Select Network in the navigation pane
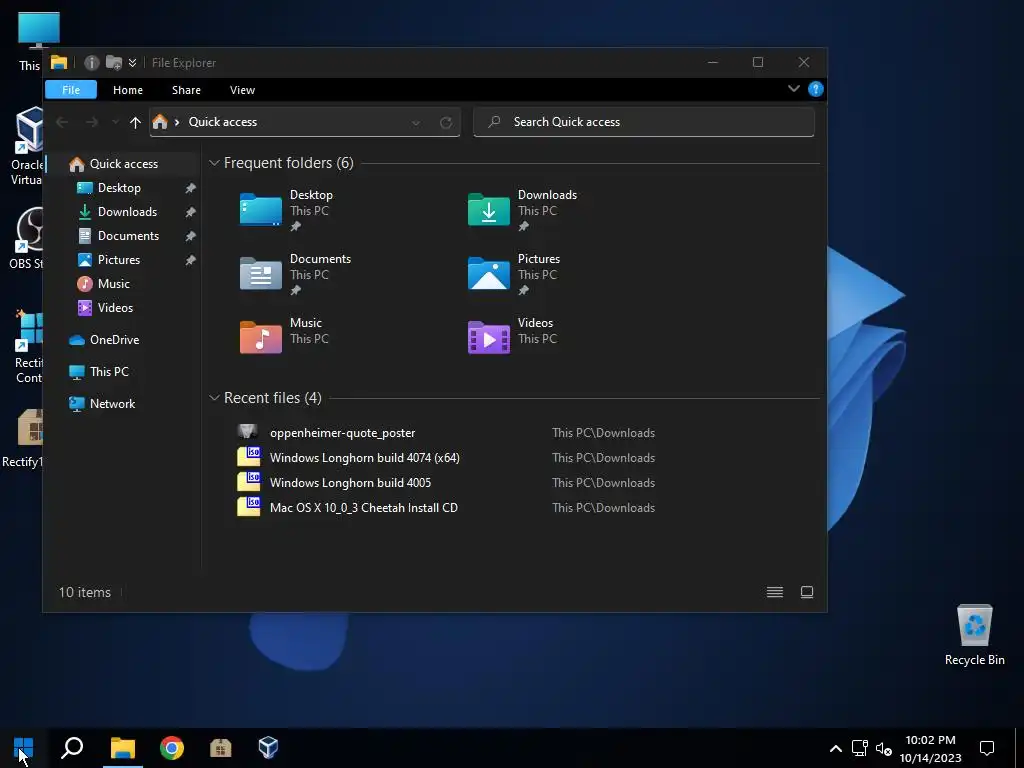Image resolution: width=1024 pixels, height=768 pixels. click(x=112, y=404)
